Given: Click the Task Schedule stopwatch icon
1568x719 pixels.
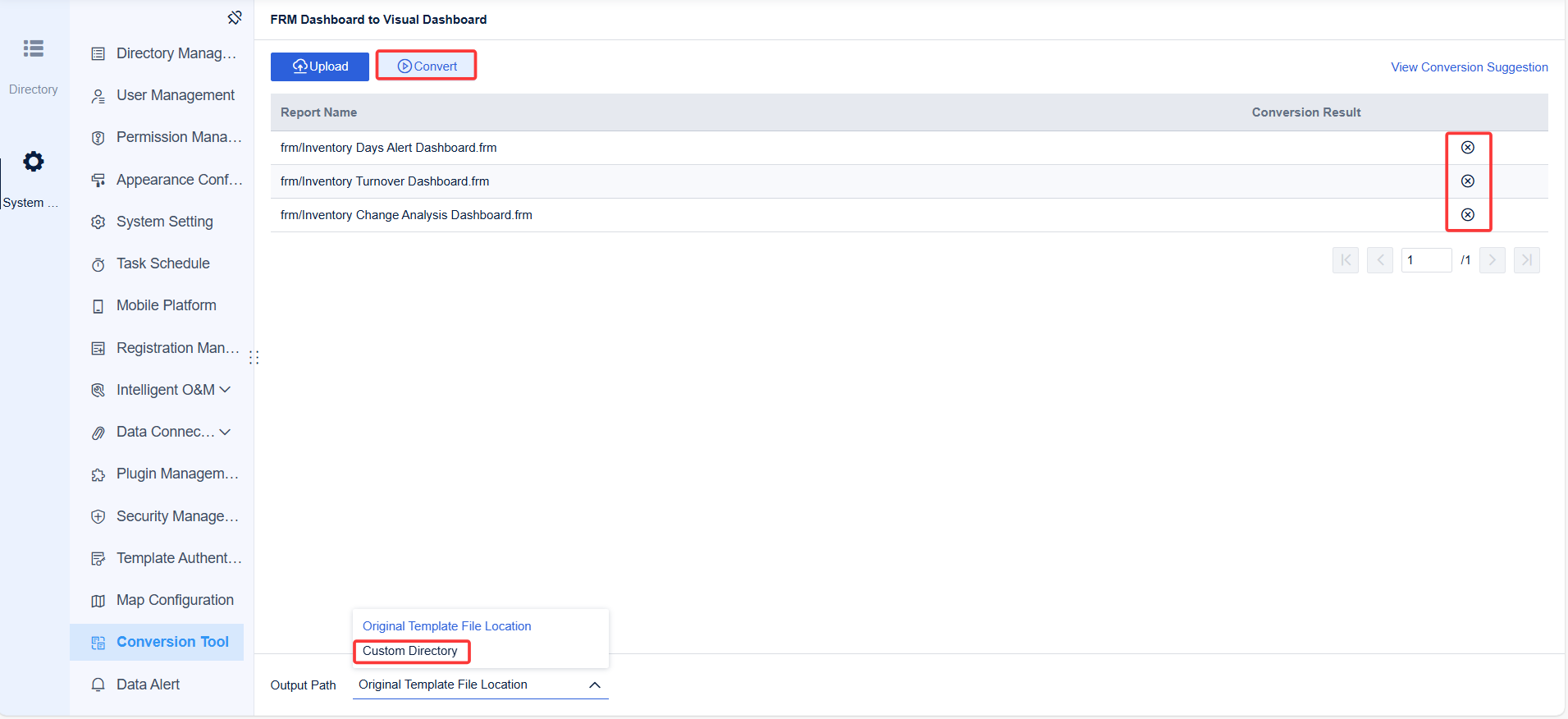Looking at the screenshot, I should coord(98,264).
